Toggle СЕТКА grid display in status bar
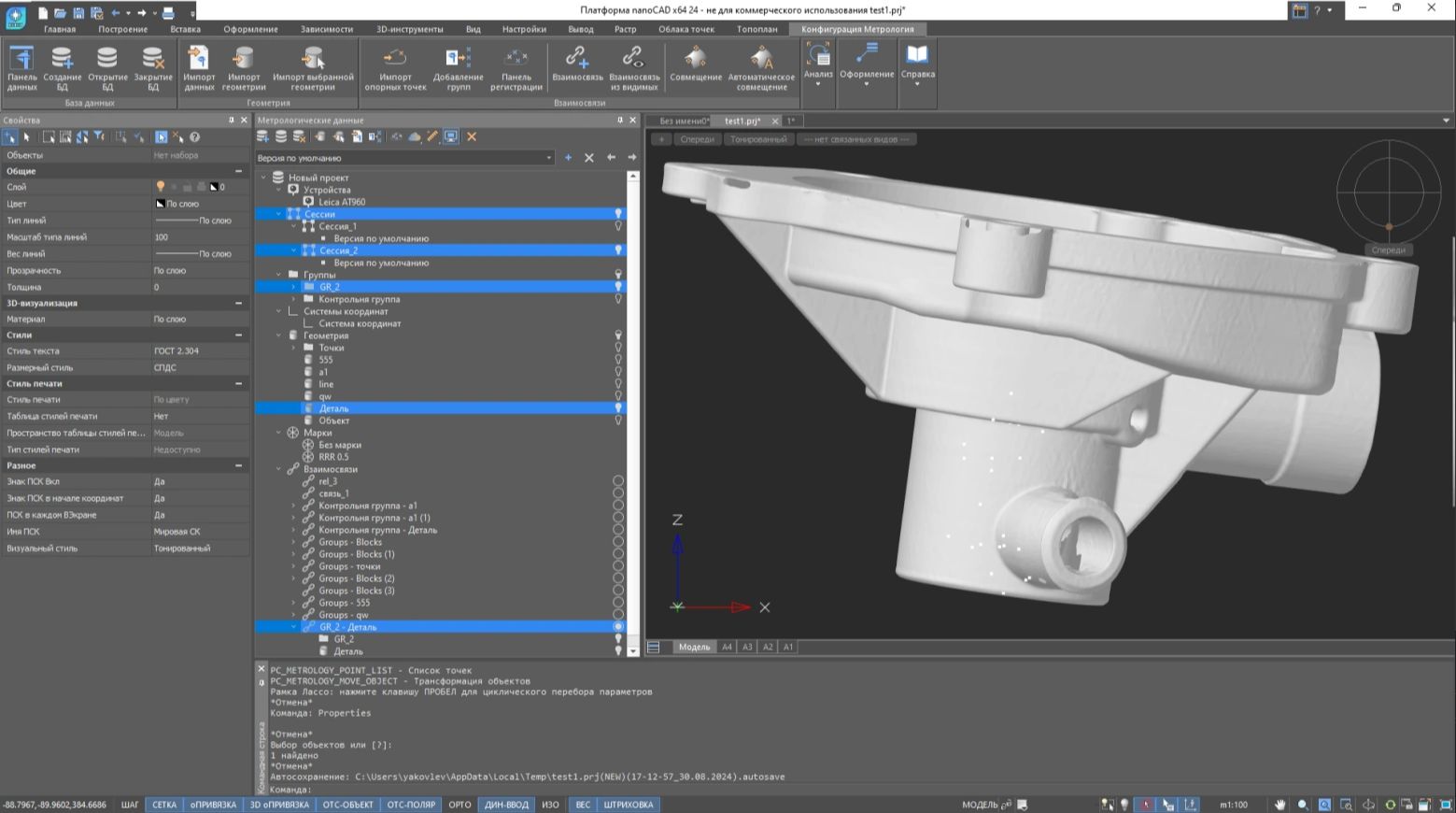 point(164,805)
